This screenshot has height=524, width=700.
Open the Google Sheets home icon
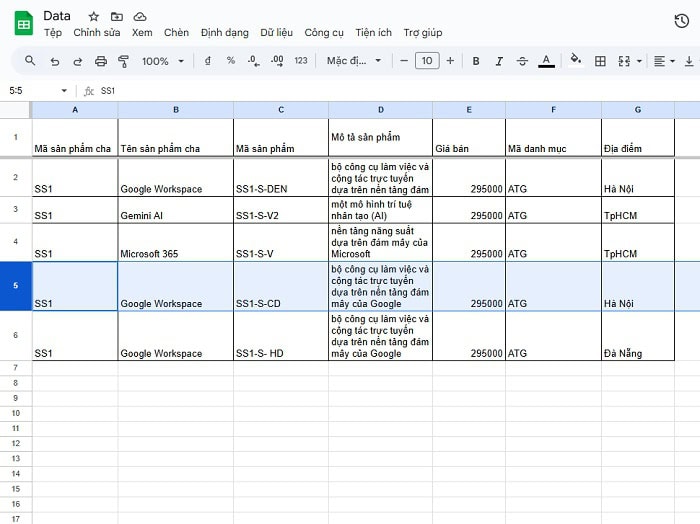(x=24, y=24)
